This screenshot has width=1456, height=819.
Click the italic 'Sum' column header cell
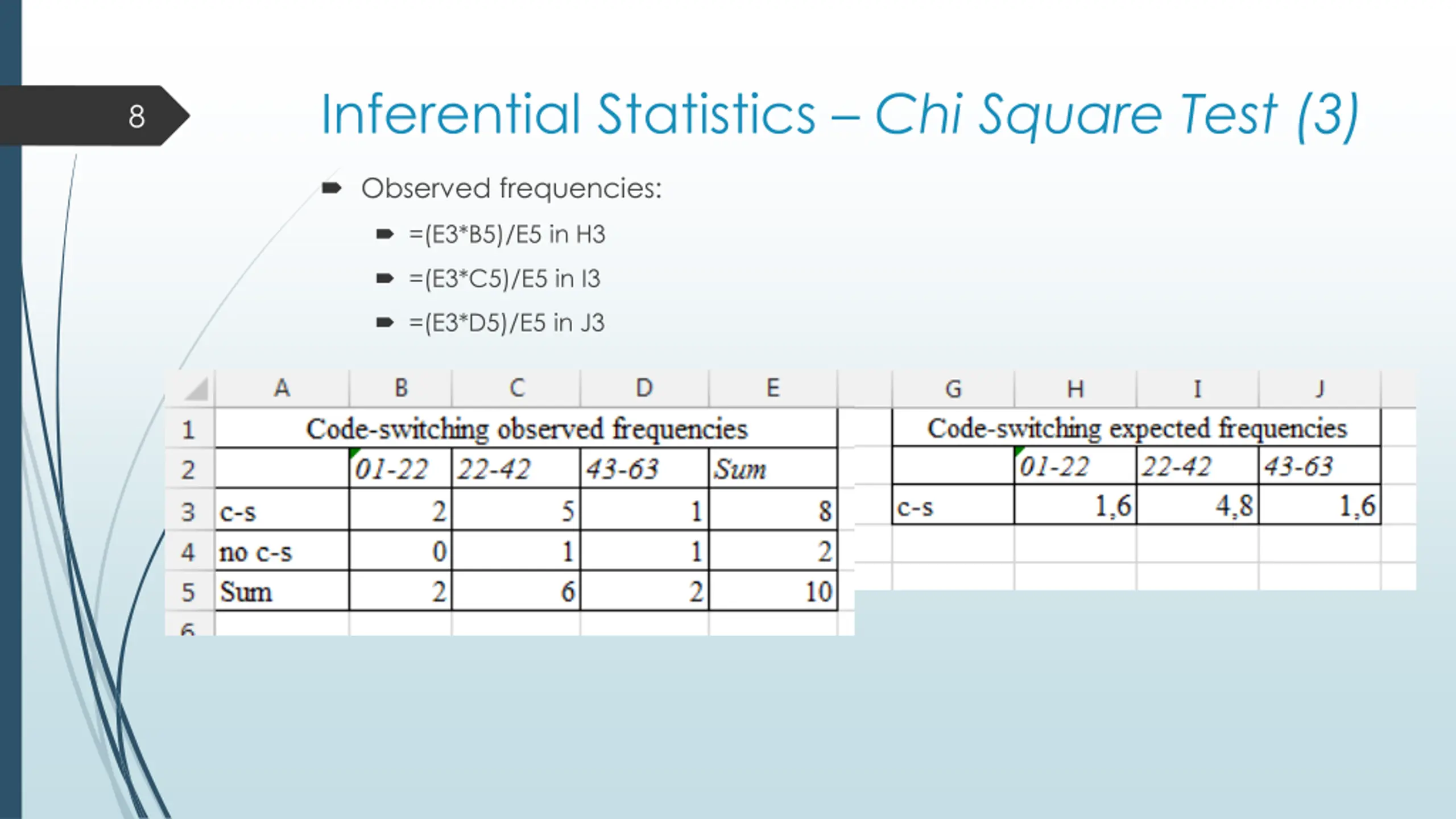pos(773,469)
